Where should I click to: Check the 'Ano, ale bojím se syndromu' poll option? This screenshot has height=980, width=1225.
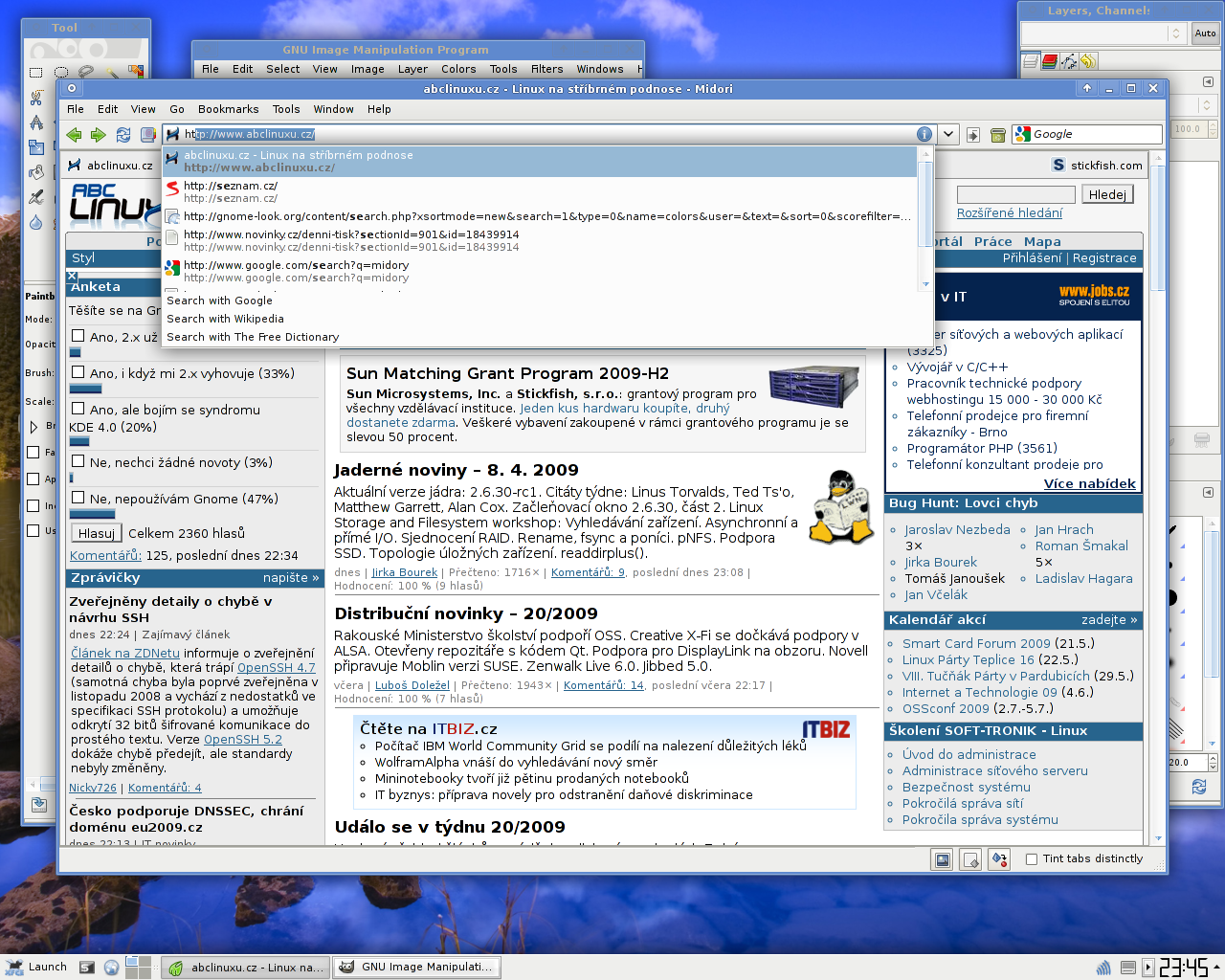click(78, 410)
